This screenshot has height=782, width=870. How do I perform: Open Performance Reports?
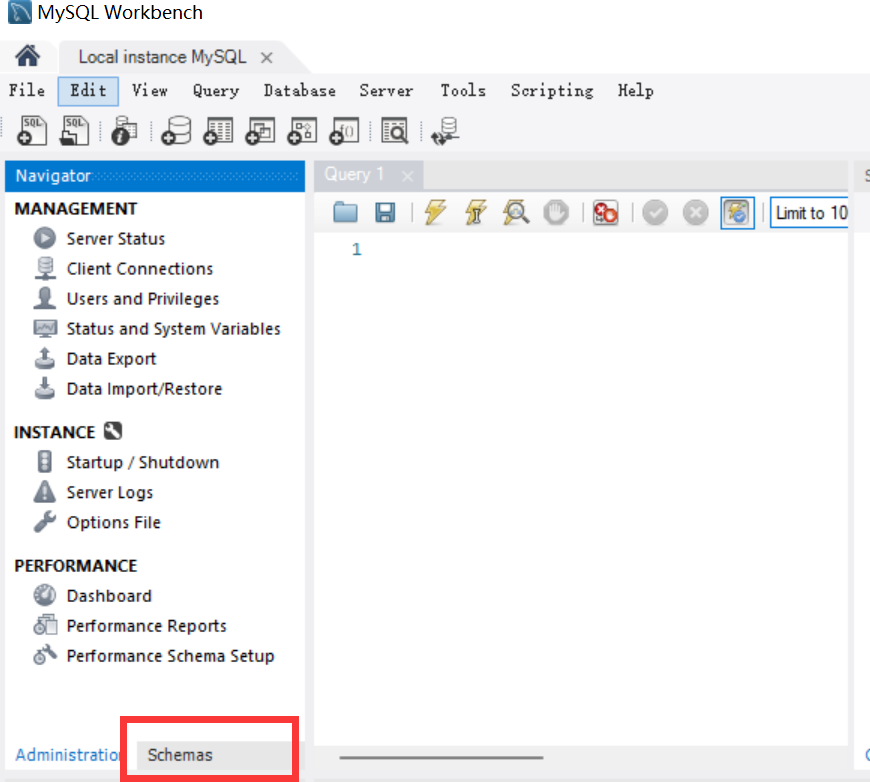[146, 625]
